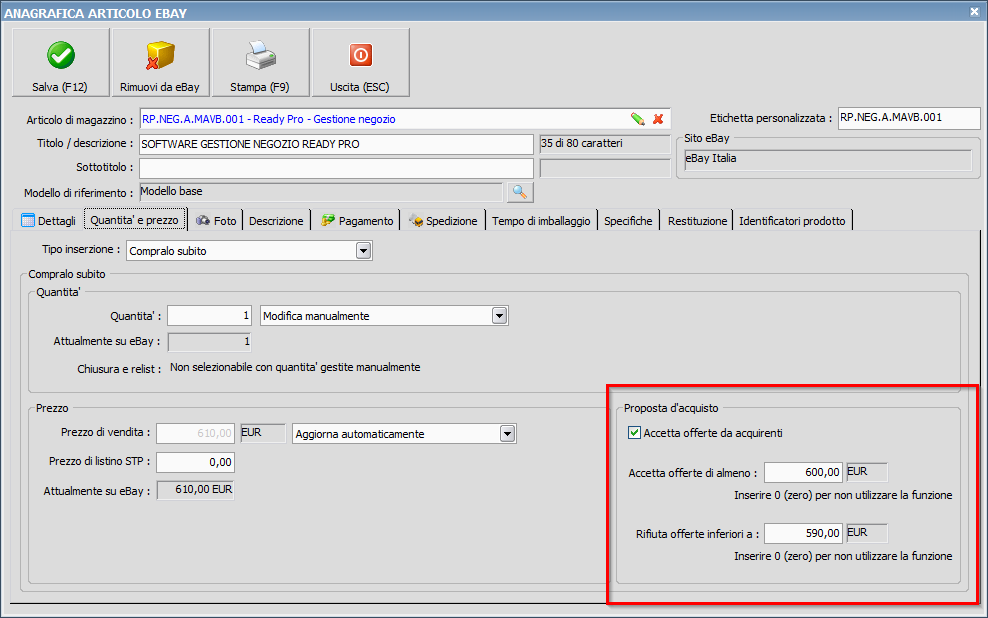Close the Anagrafica Articolo eBay window

coord(974,11)
